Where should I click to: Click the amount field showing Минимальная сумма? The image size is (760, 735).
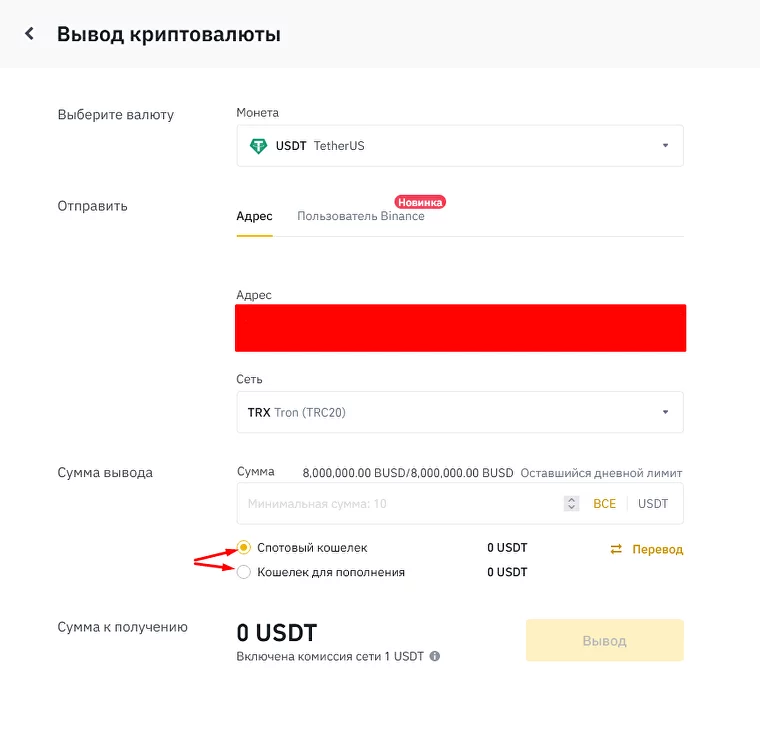tap(400, 504)
